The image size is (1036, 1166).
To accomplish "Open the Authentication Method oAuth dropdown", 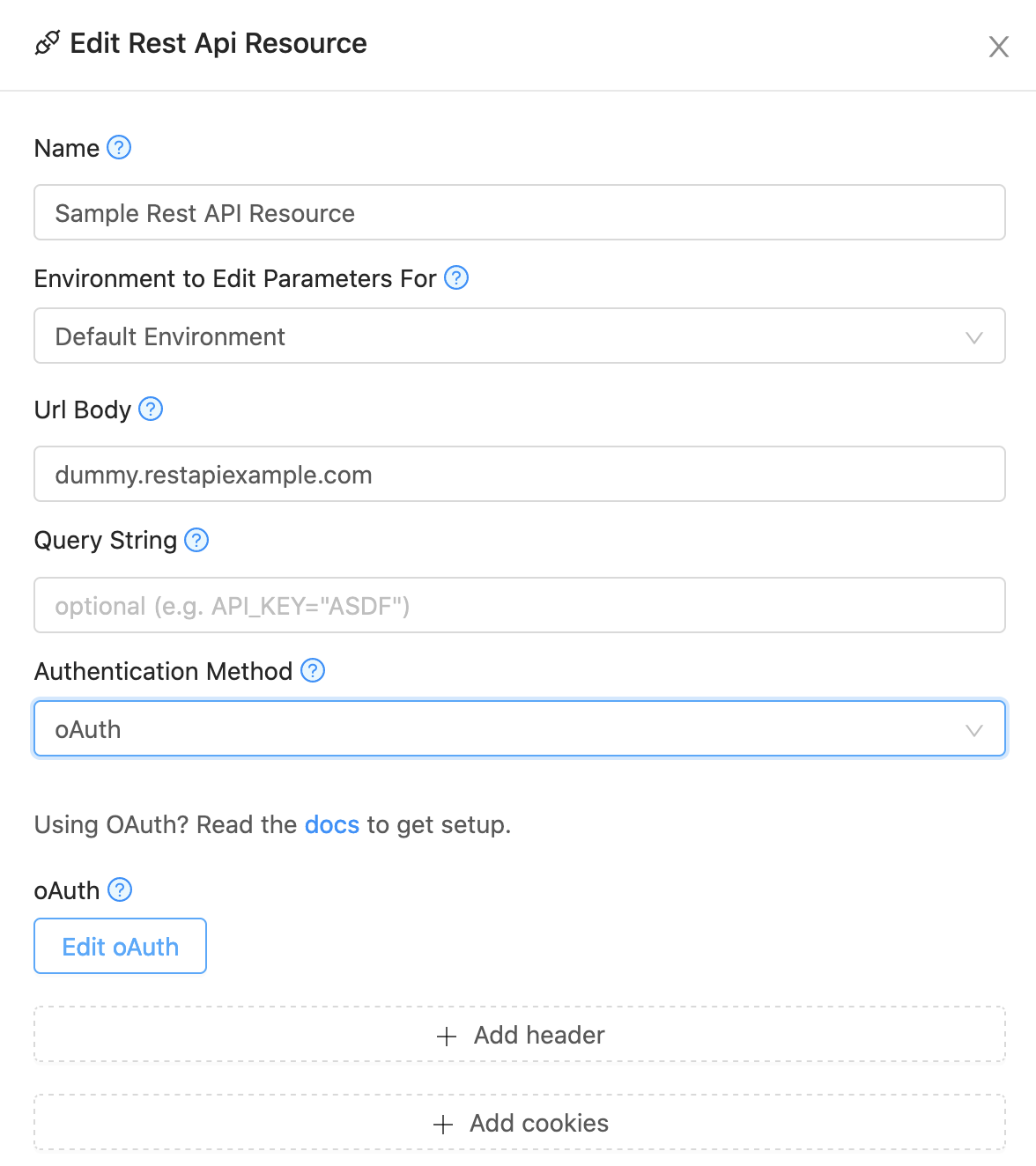I will click(x=520, y=728).
